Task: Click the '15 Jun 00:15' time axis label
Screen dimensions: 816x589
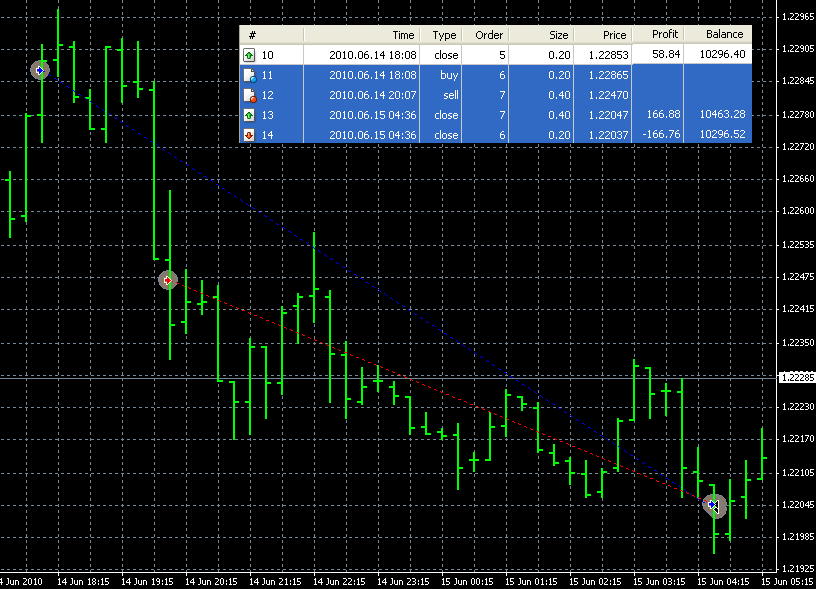Action: [467, 582]
